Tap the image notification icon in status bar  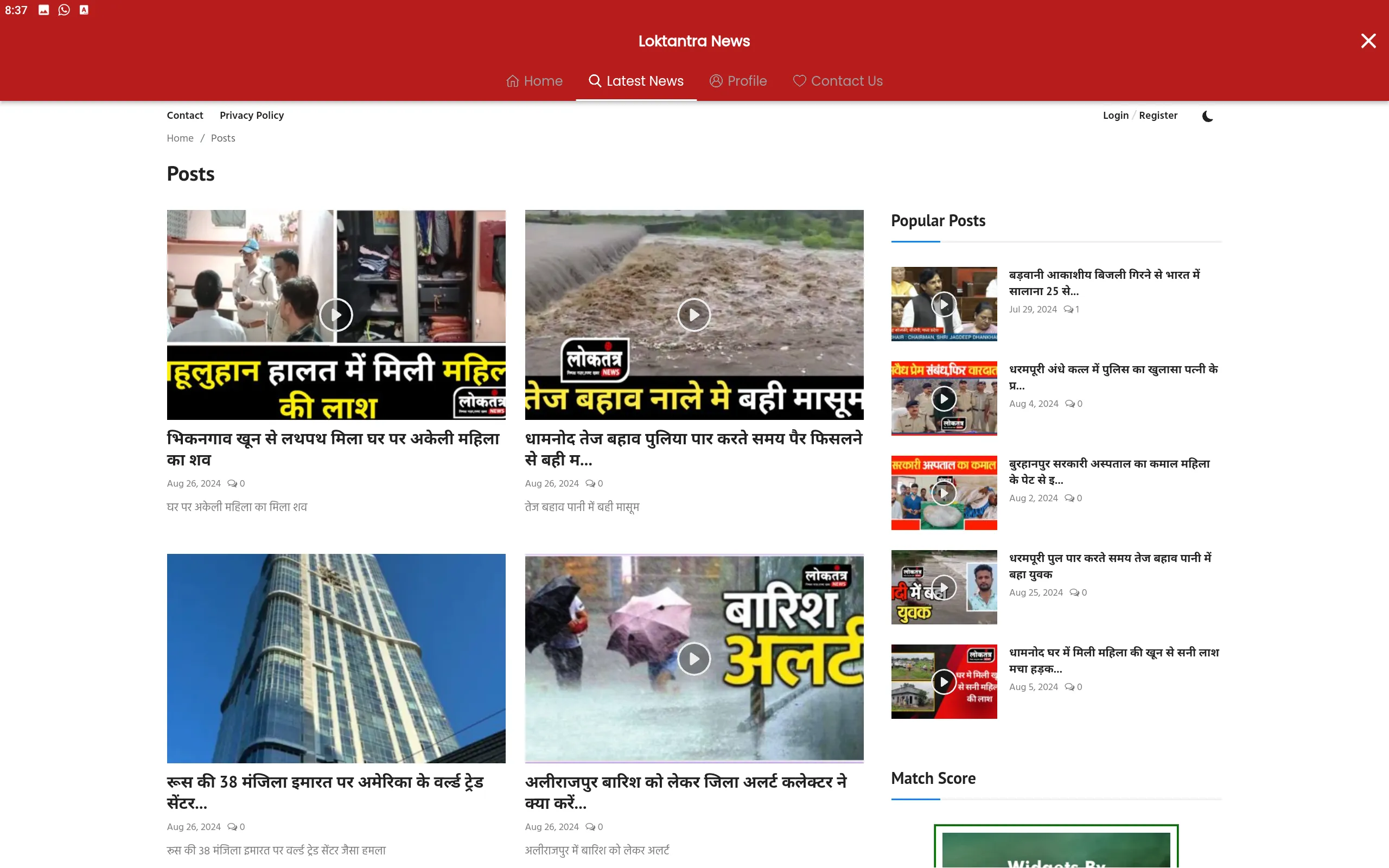coord(43,10)
